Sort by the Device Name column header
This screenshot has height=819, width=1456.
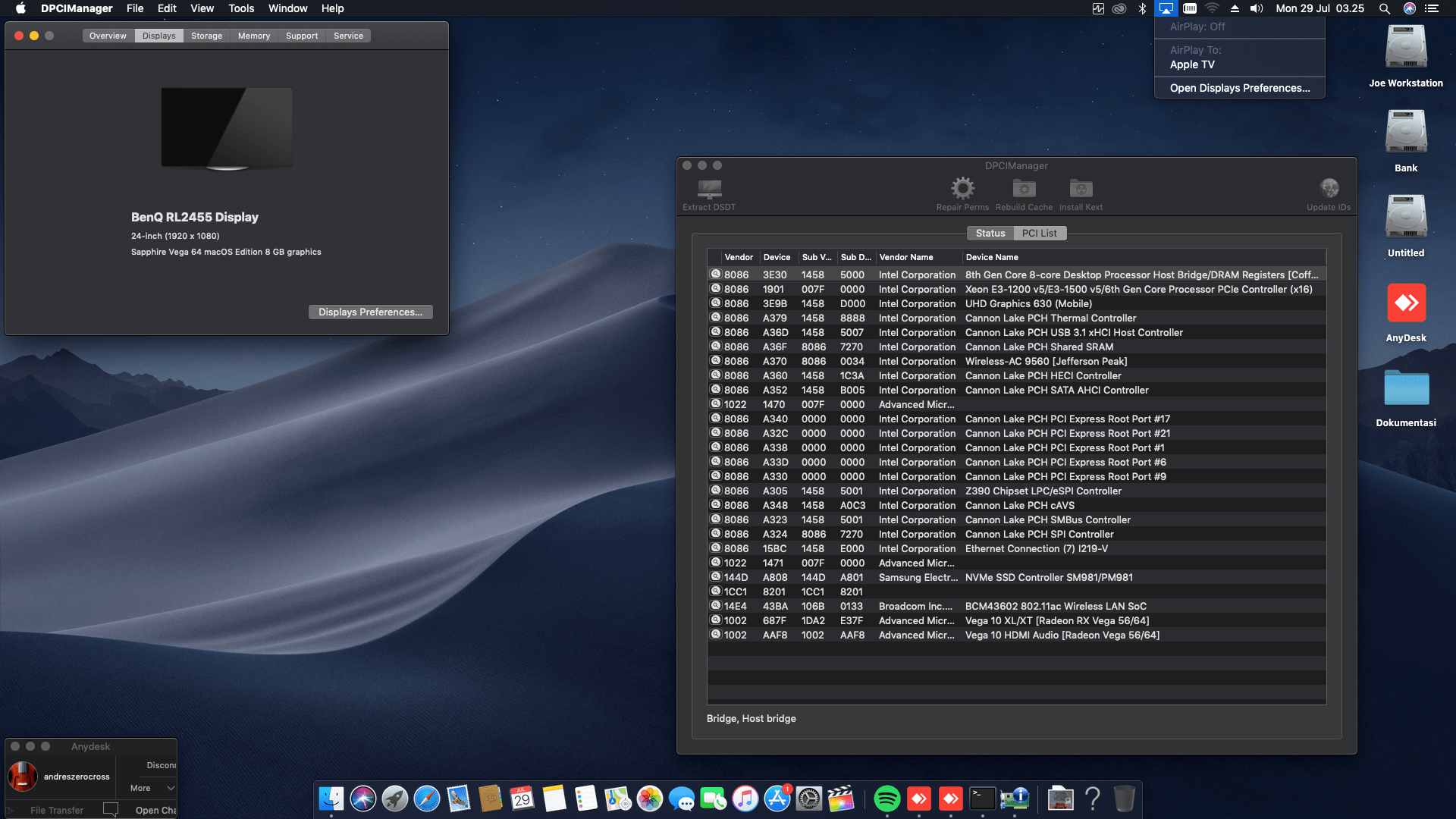(x=1144, y=257)
